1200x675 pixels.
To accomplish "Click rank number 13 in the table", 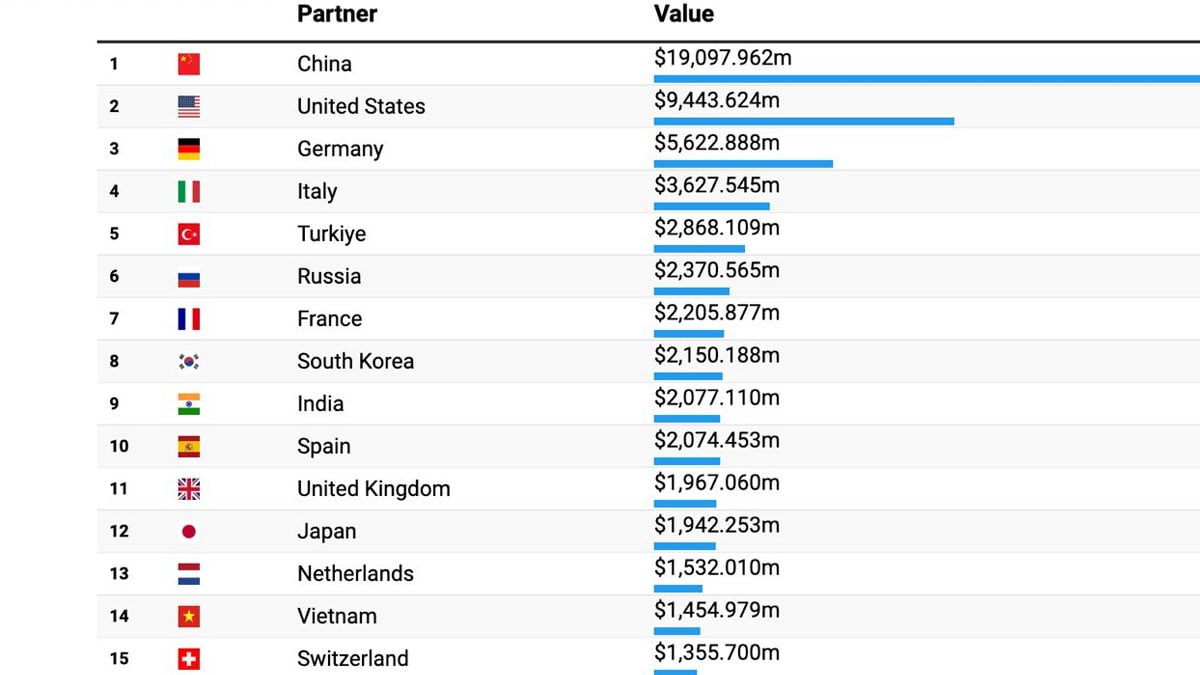I will (119, 574).
